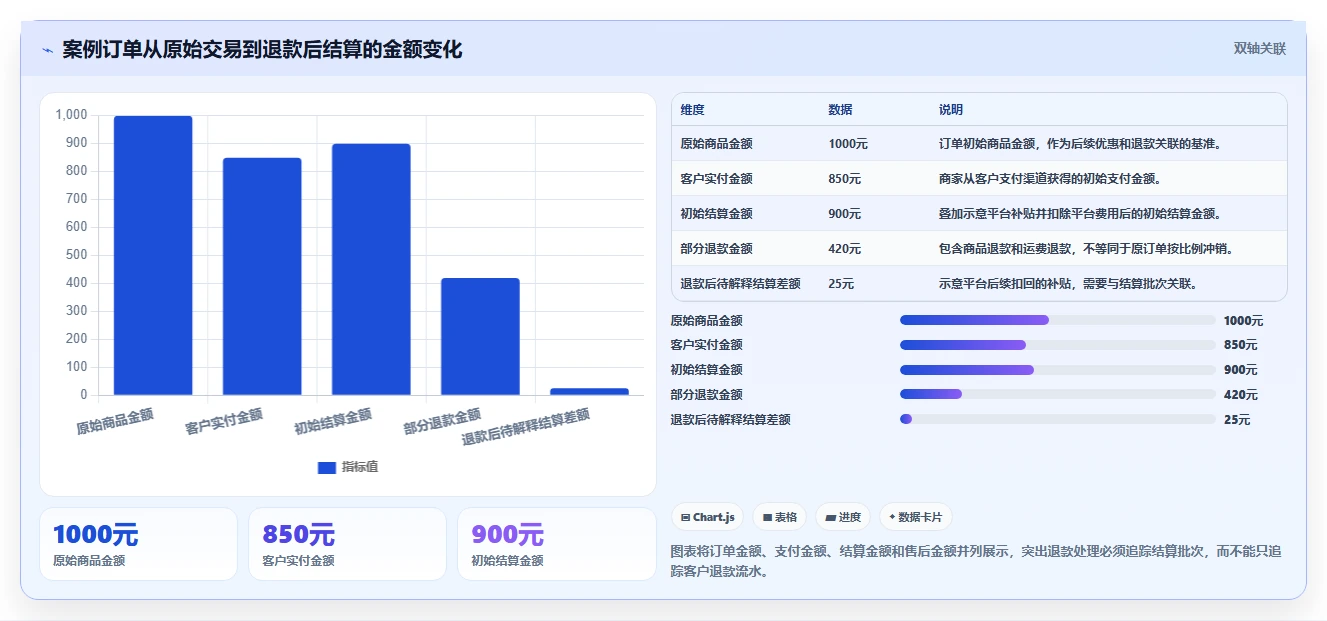Image resolution: width=1327 pixels, height=621 pixels.
Task: Click description starting with 包含商品退款和运费退款
Action: 1085,249
